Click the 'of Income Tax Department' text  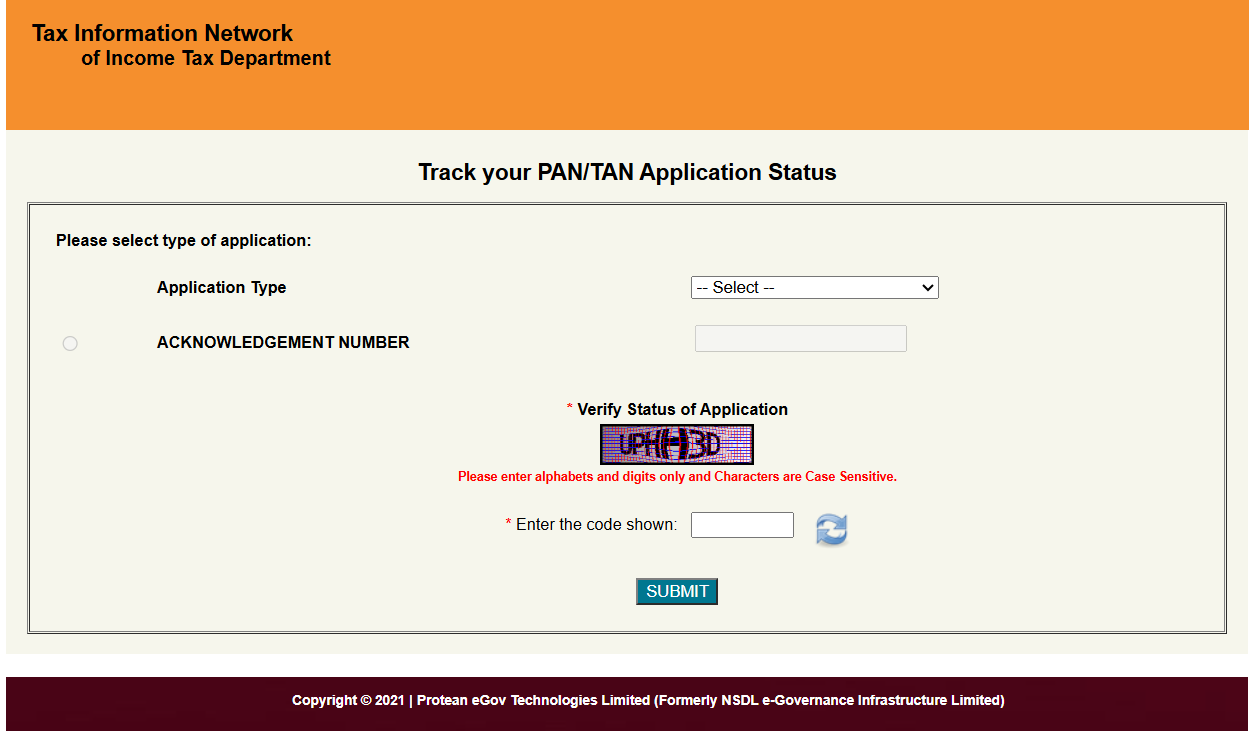pyautogui.click(x=206, y=58)
